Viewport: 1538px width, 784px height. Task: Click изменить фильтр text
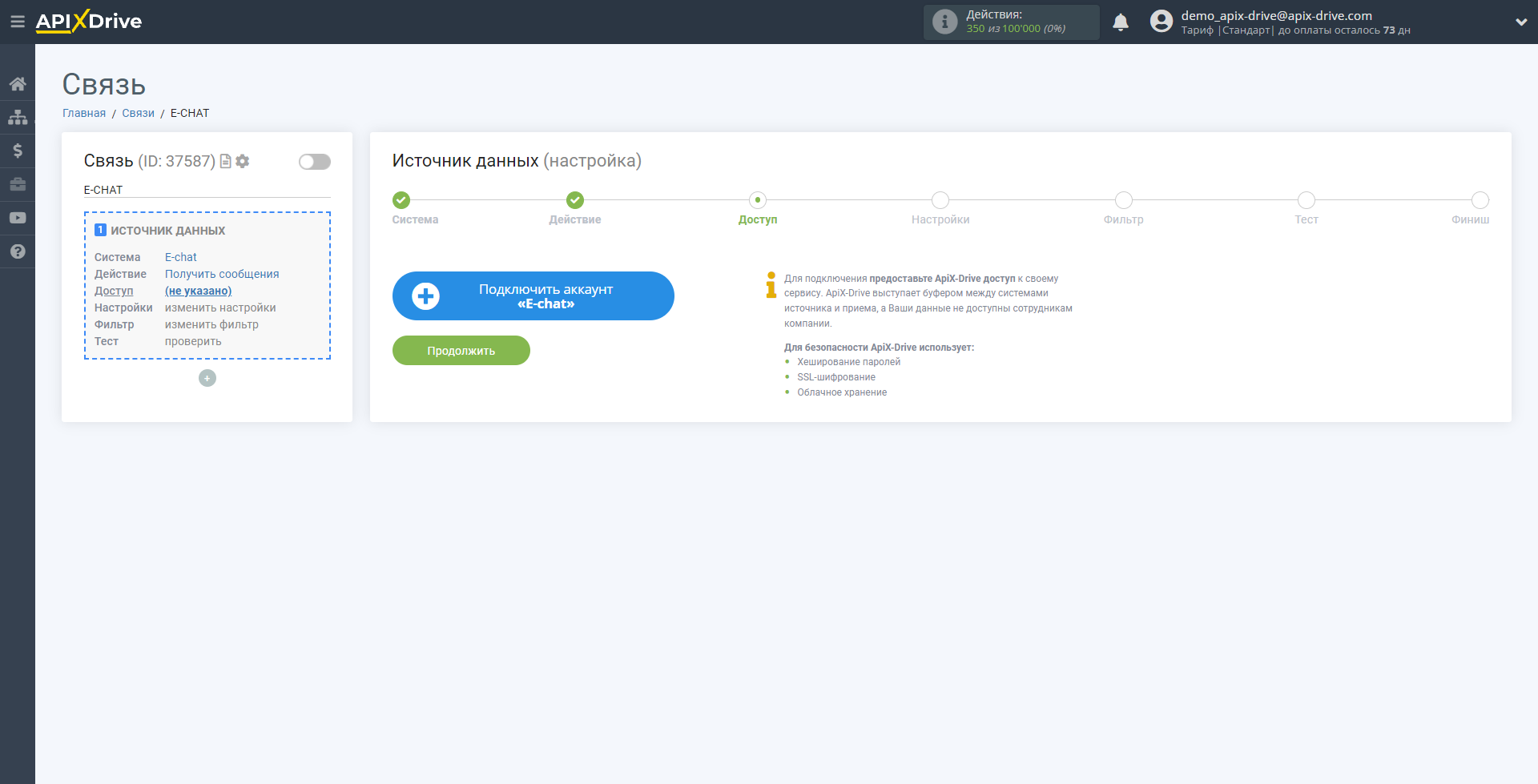[x=211, y=324]
